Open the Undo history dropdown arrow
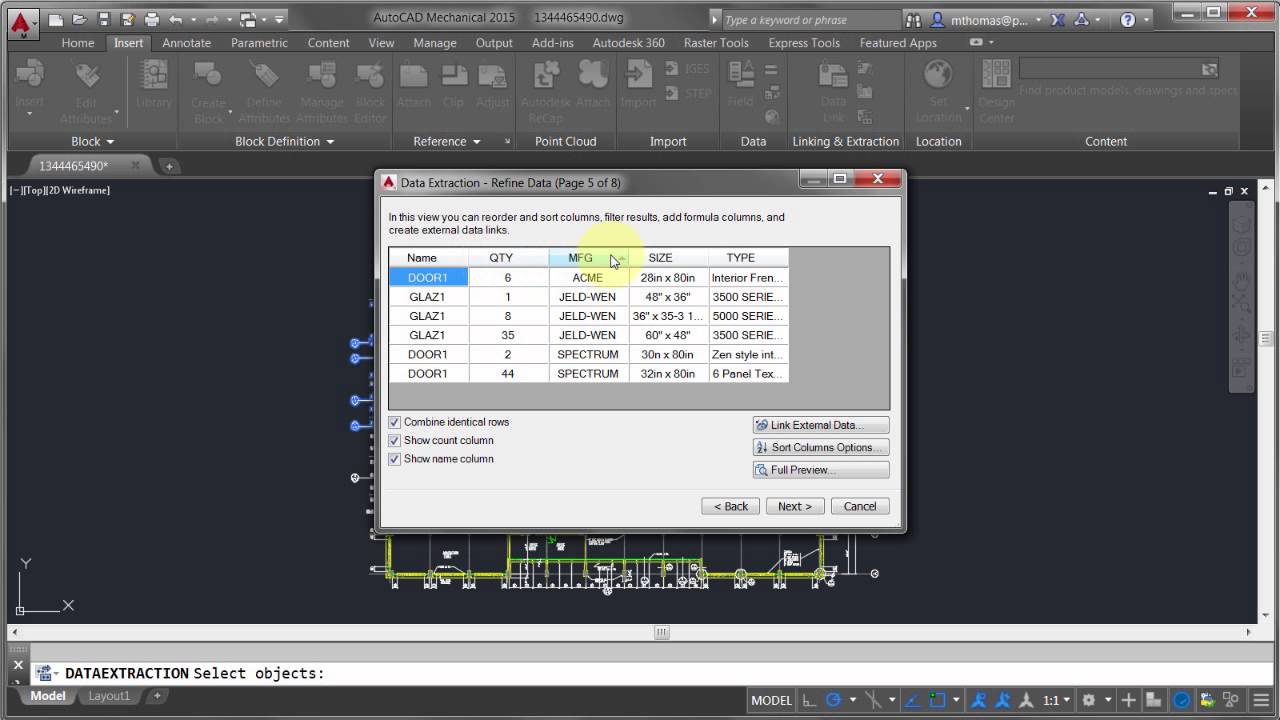Image resolution: width=1280 pixels, height=720 pixels. point(192,19)
